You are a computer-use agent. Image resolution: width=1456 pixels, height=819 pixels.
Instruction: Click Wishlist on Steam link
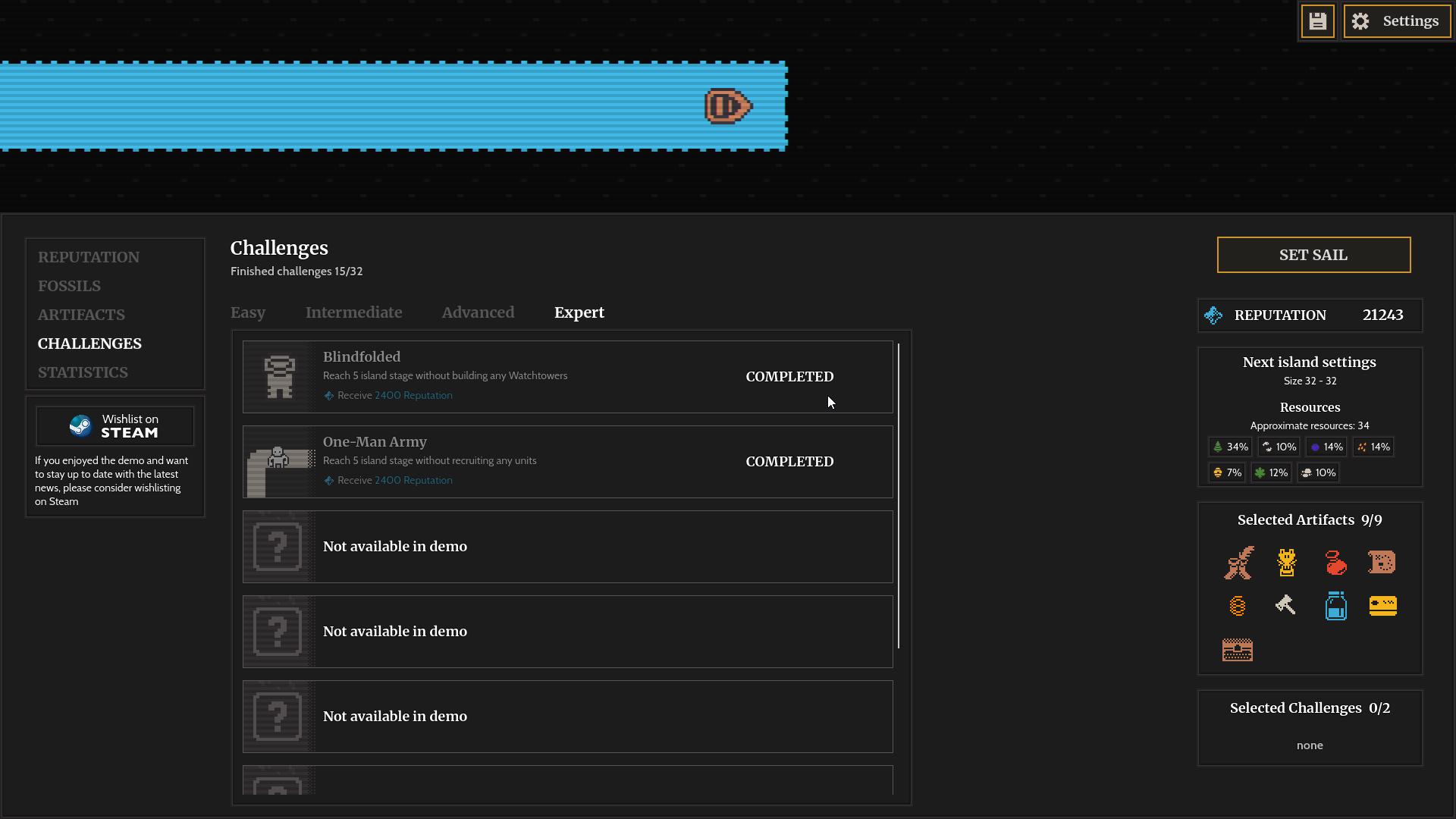[x=115, y=426]
